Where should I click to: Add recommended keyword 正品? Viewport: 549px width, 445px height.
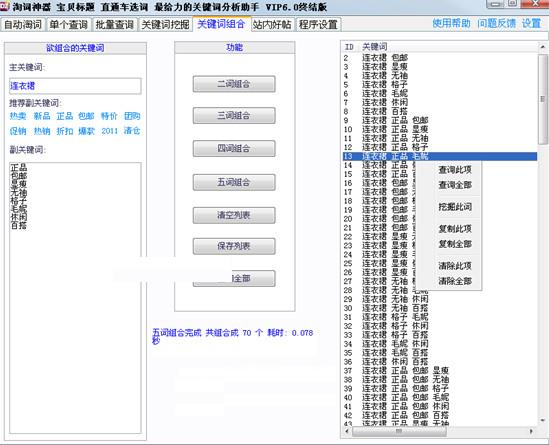(x=65, y=116)
